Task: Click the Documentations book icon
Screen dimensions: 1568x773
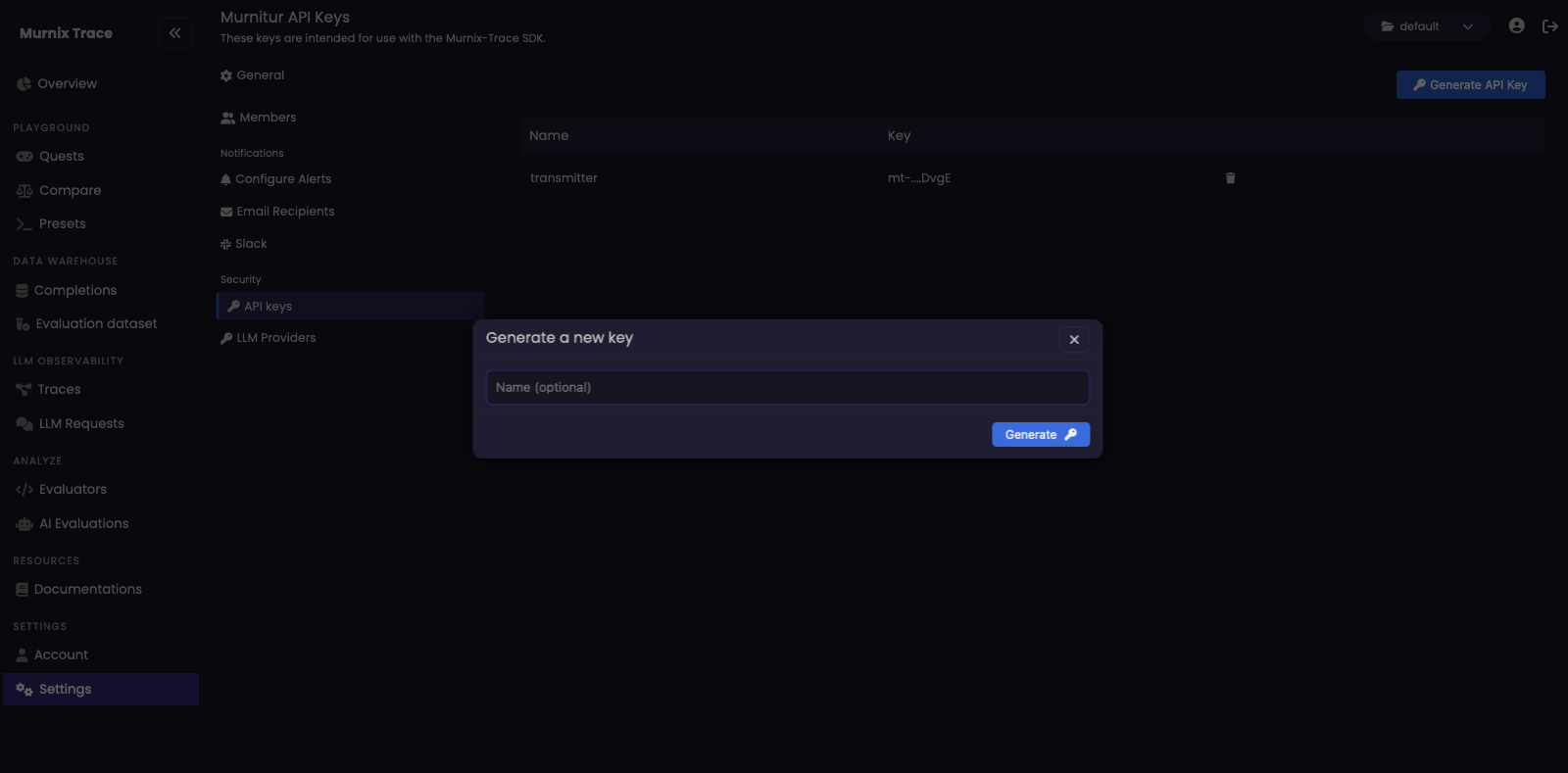Action: [x=22, y=590]
